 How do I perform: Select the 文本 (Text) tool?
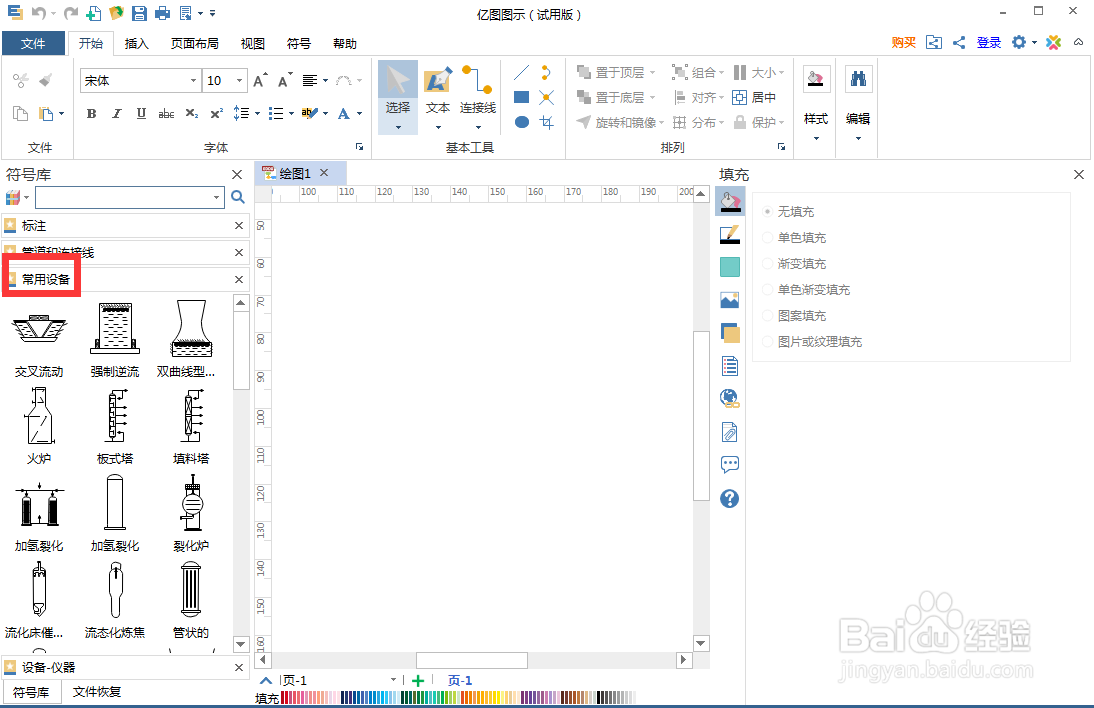437,97
